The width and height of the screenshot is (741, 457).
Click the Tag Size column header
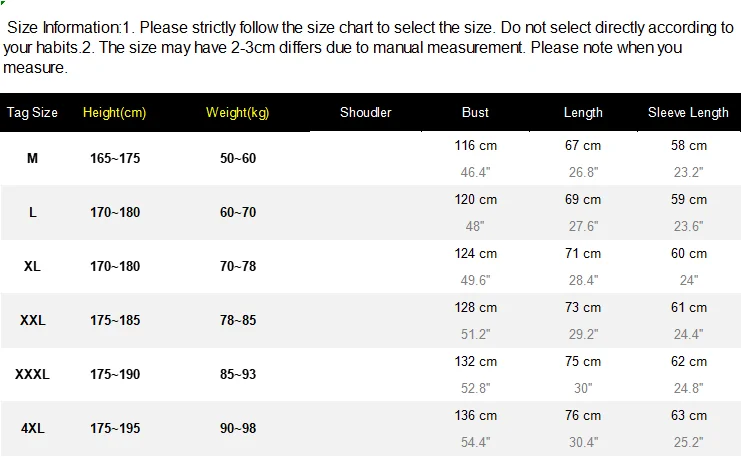click(32, 112)
